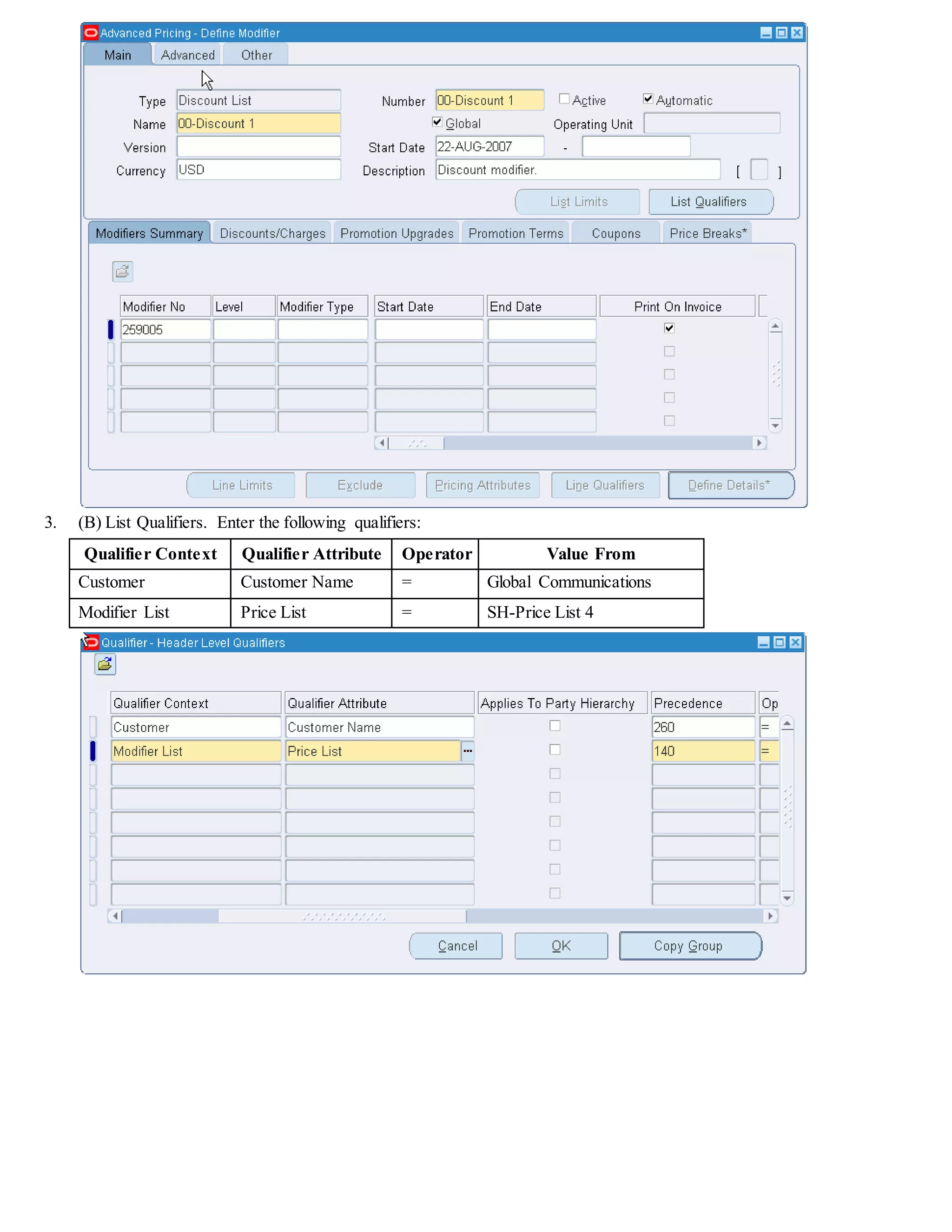Toggle the Global checkbox

click(437, 122)
